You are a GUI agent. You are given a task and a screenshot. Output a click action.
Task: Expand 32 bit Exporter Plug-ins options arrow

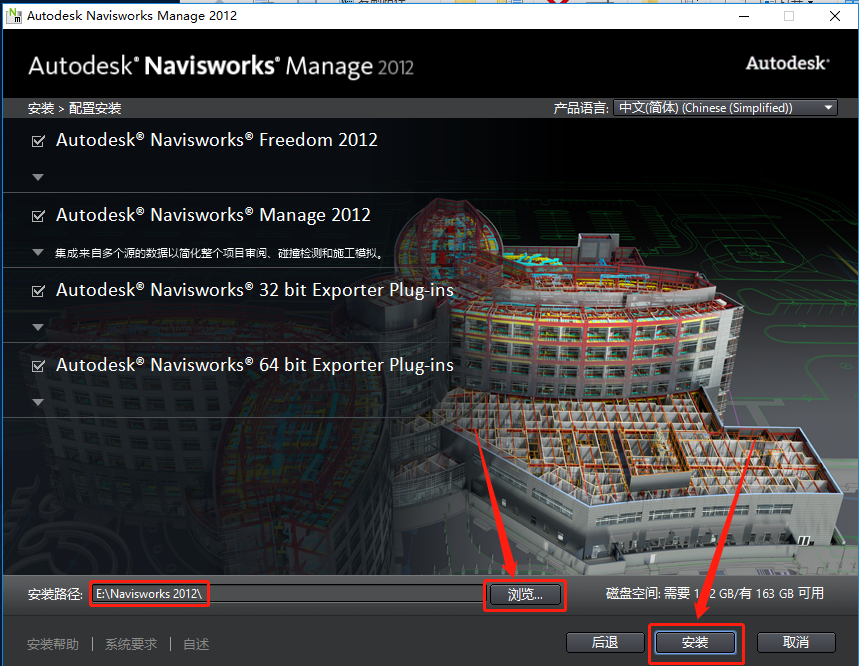38,327
